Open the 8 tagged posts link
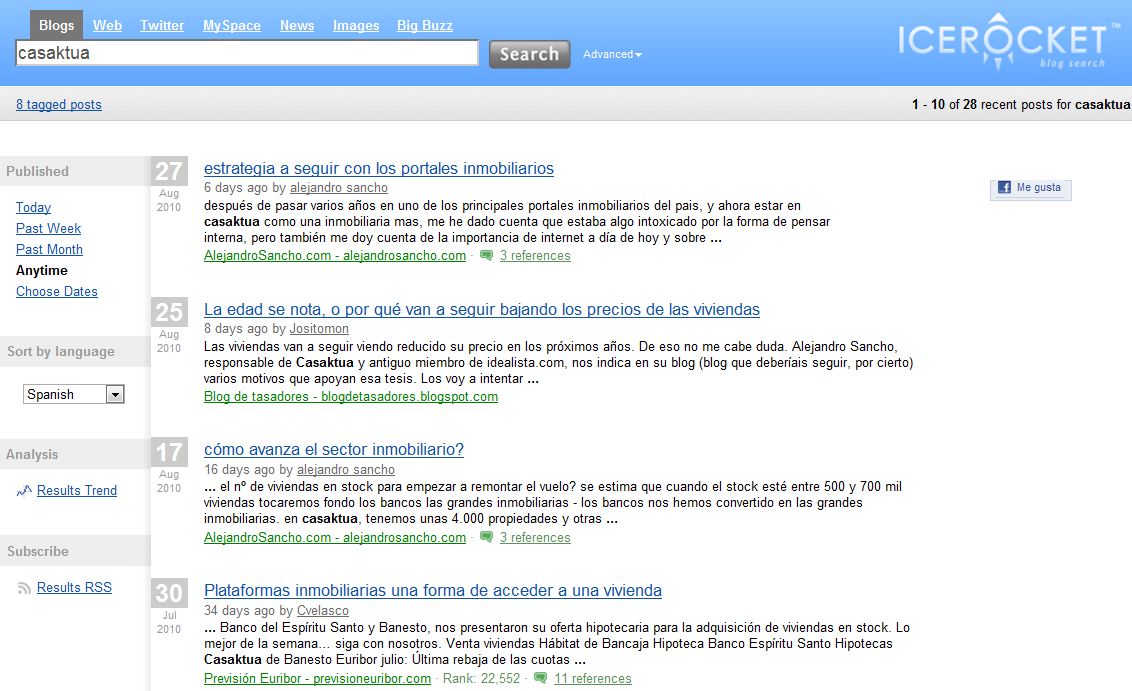Image resolution: width=1132 pixels, height=691 pixels. [58, 105]
